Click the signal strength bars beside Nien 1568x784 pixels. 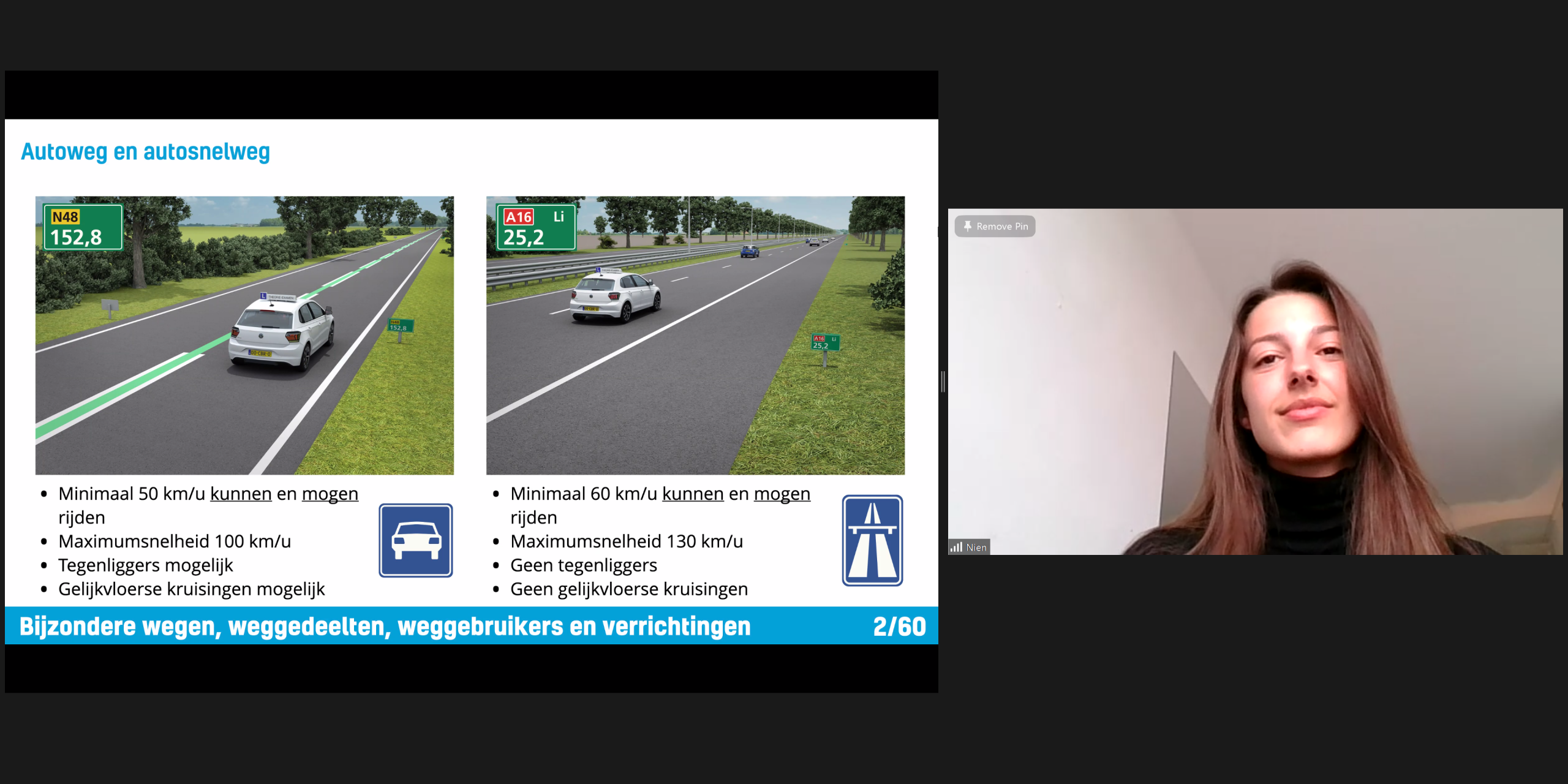(956, 547)
